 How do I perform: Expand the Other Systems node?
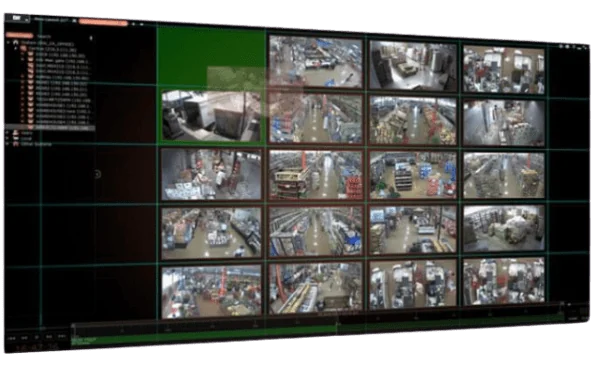(7, 144)
